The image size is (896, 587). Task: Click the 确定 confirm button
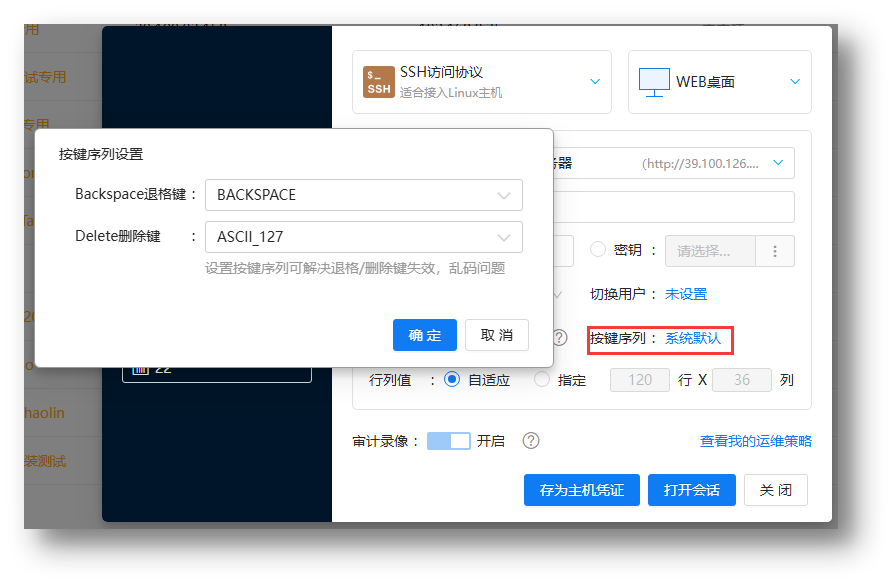425,335
